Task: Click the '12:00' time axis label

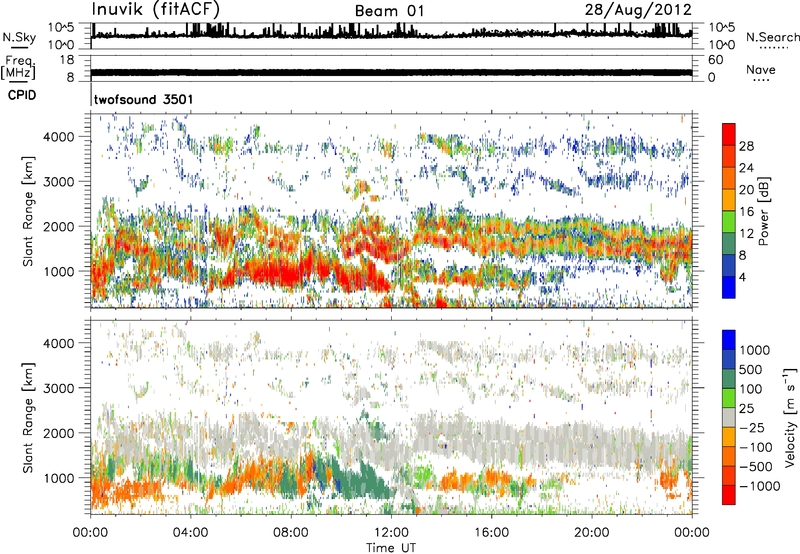Action: (x=391, y=533)
